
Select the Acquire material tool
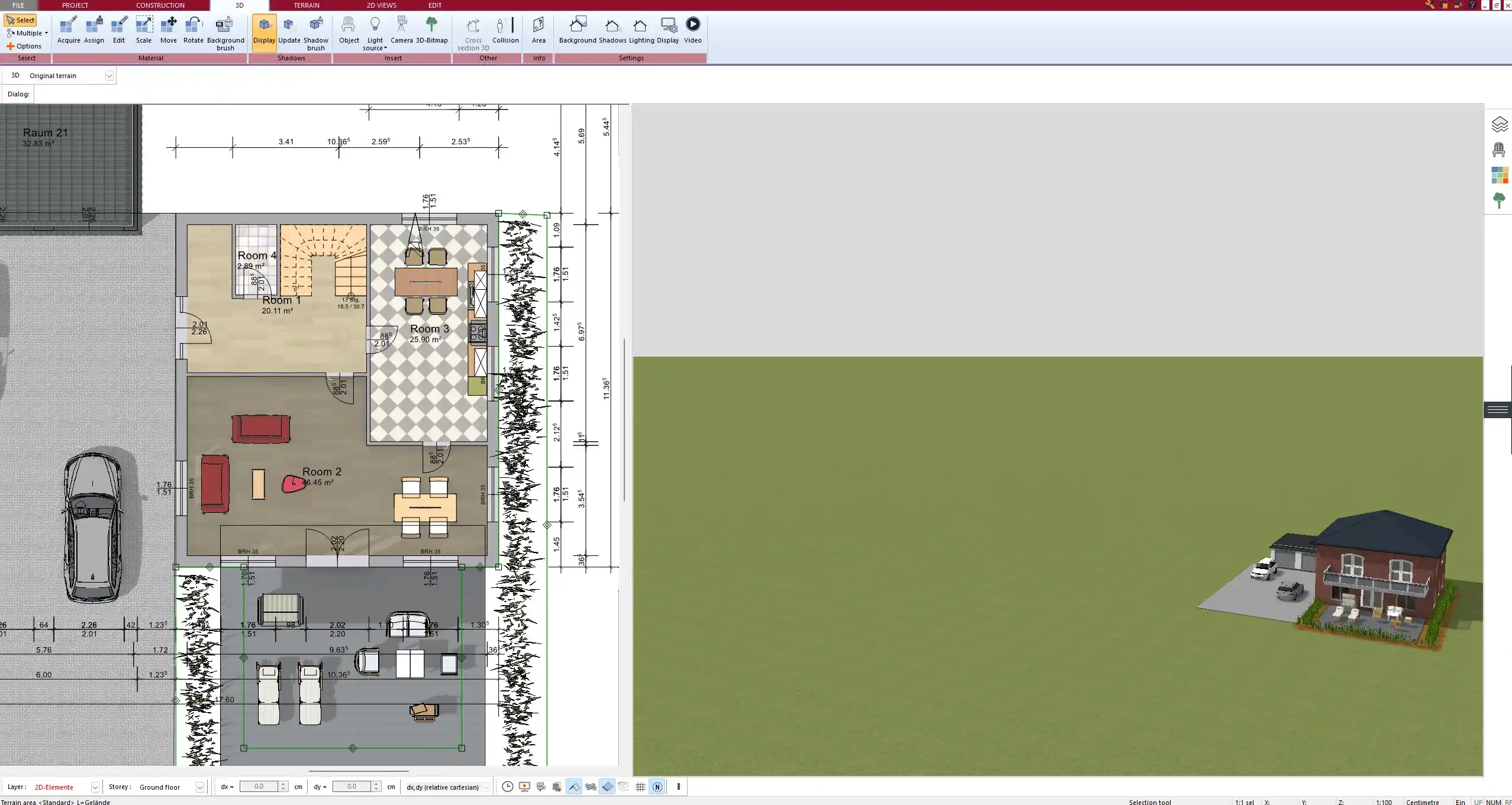69,31
